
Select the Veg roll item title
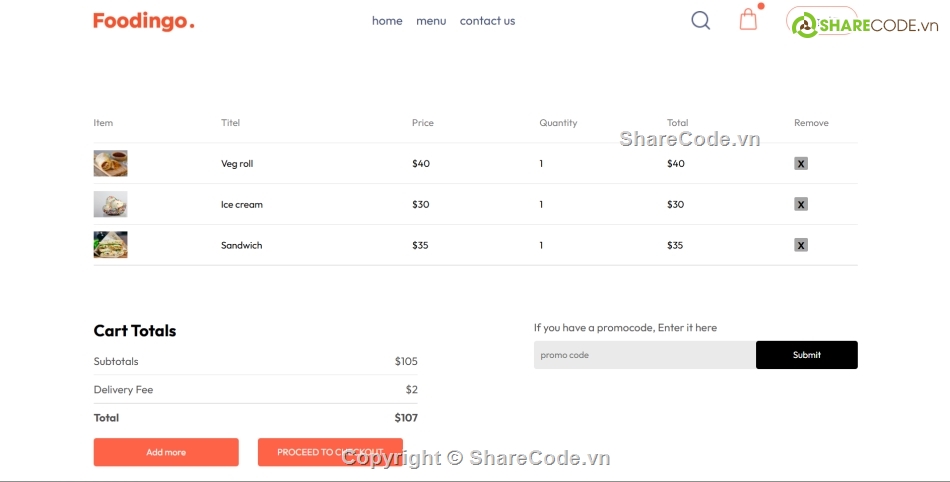point(237,164)
